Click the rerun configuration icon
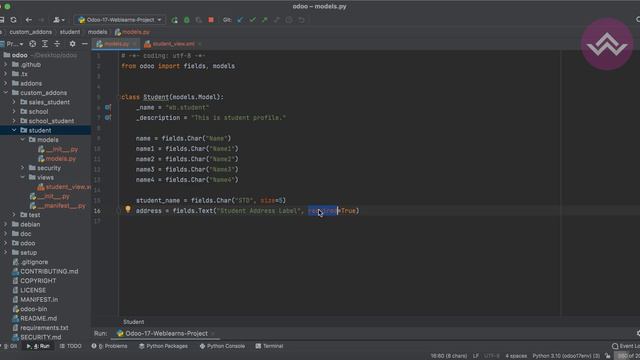The width and height of the screenshot is (640, 360). [x=175, y=20]
